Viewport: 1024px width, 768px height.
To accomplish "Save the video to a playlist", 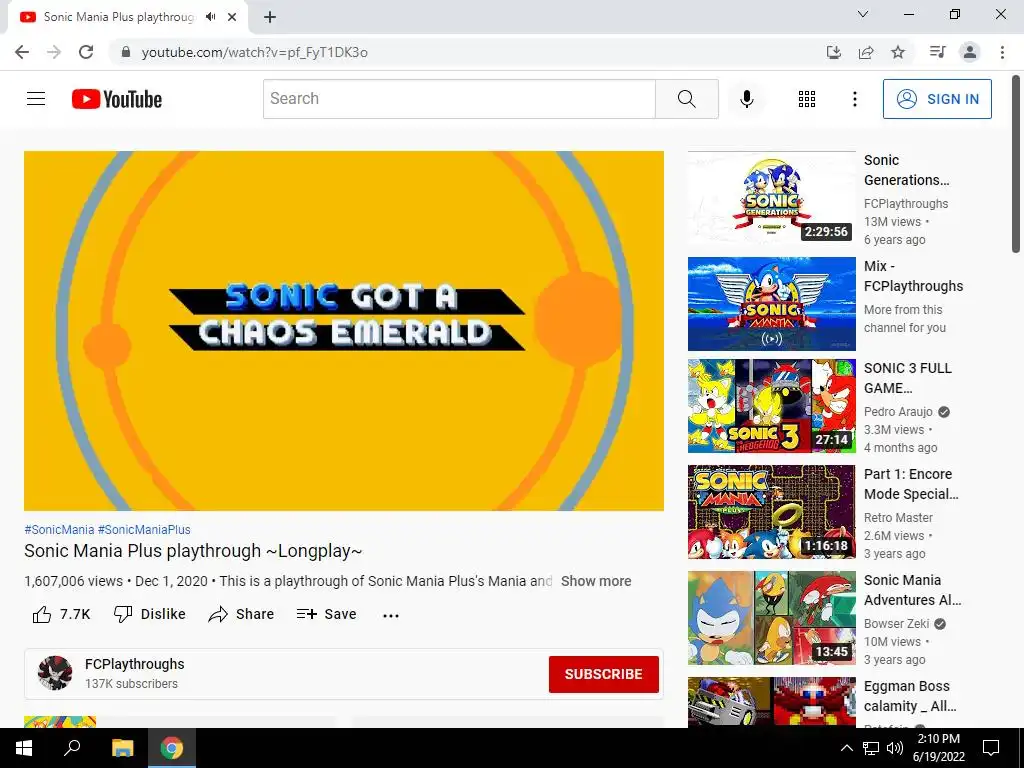I will (326, 614).
